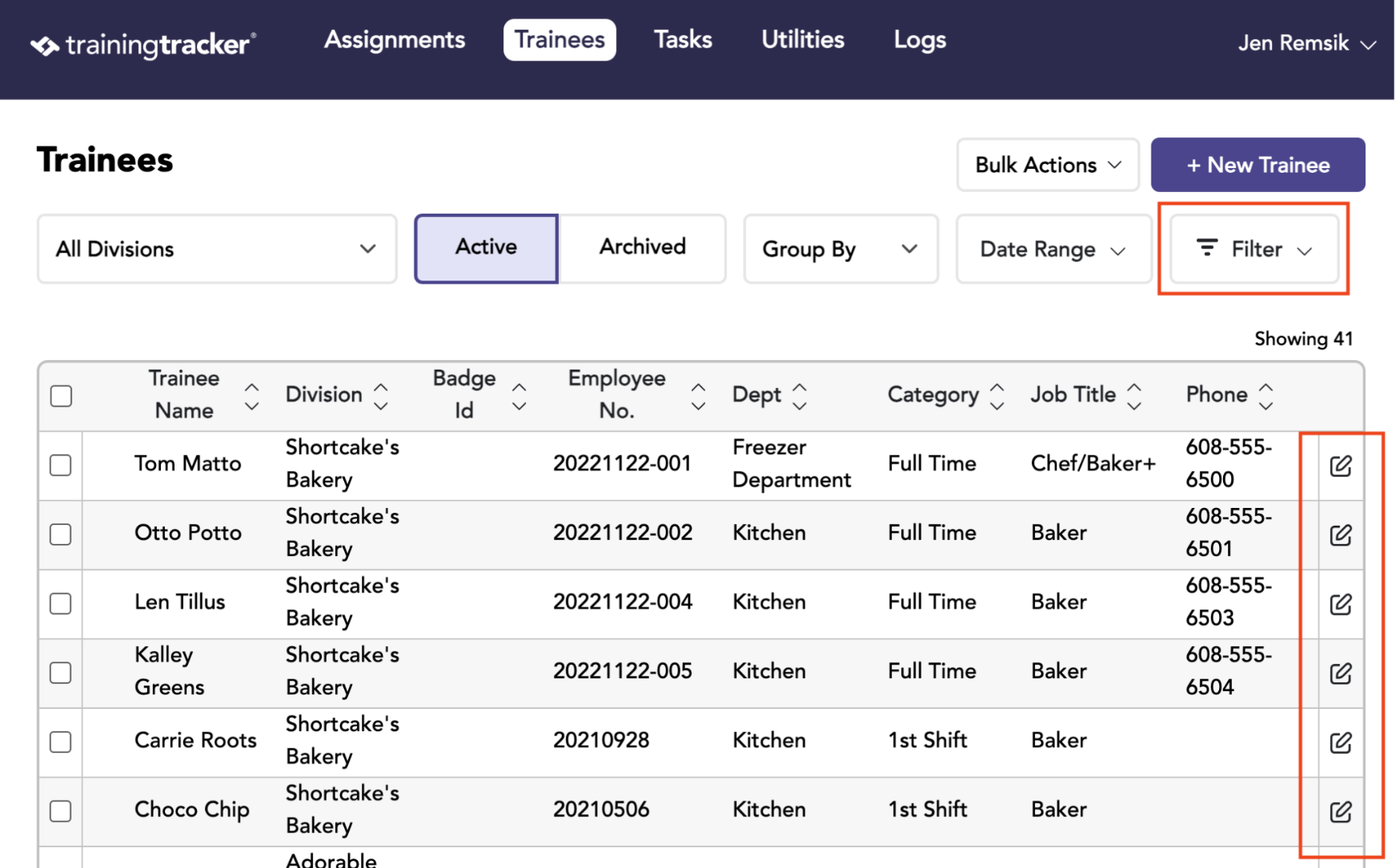1396x868 pixels.
Task: Open the Bulk Actions menu button
Action: pos(1048,165)
